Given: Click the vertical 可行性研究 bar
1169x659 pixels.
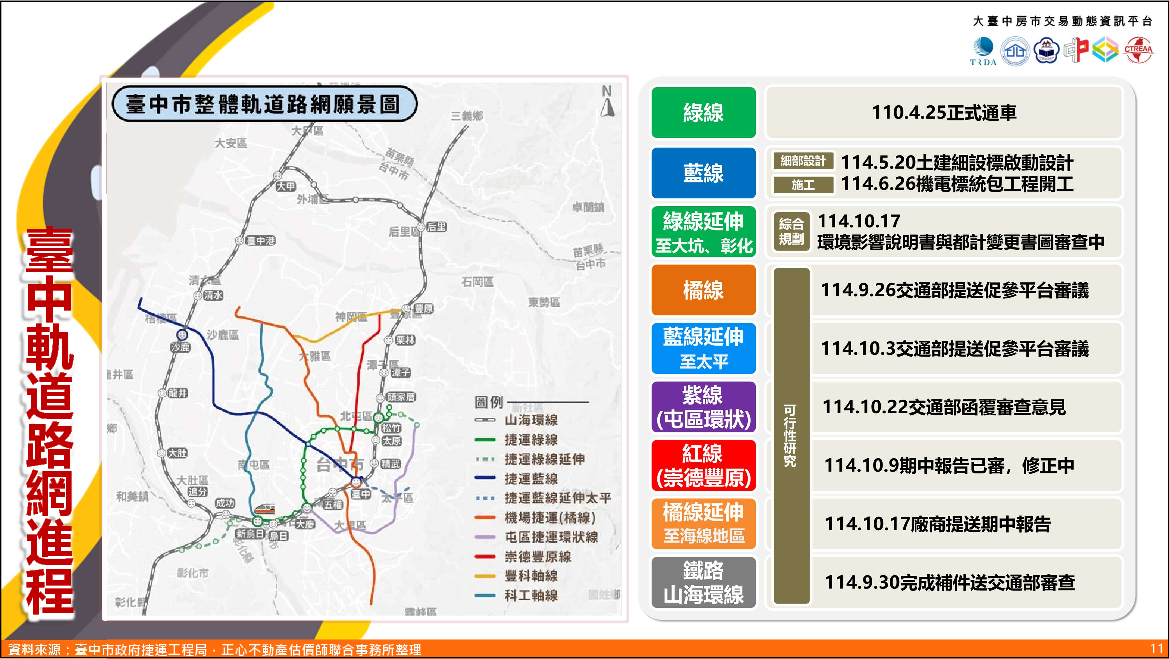Looking at the screenshot, I should tap(791, 435).
